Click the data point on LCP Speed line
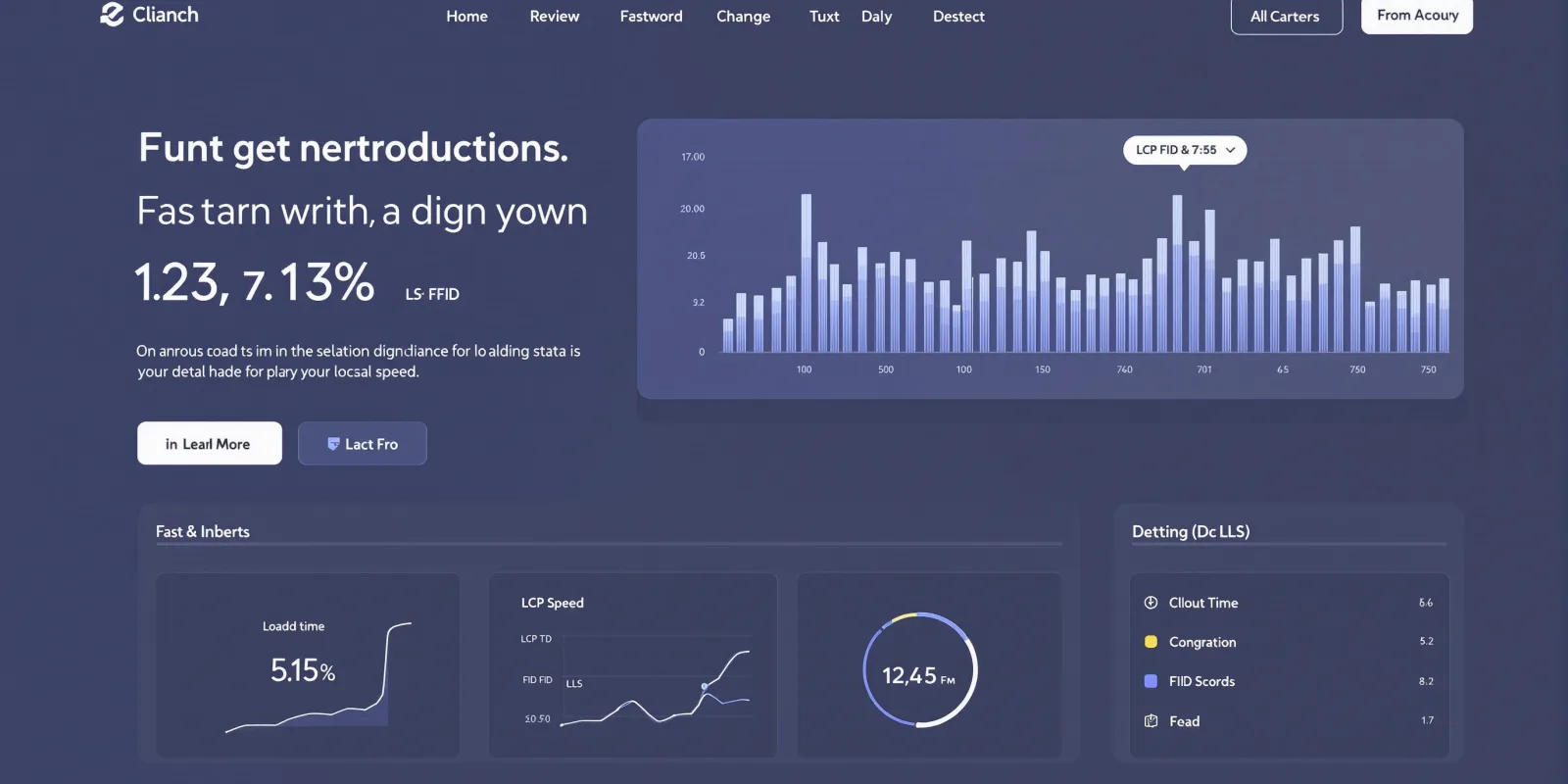This screenshot has height=784, width=1568. pos(705,687)
